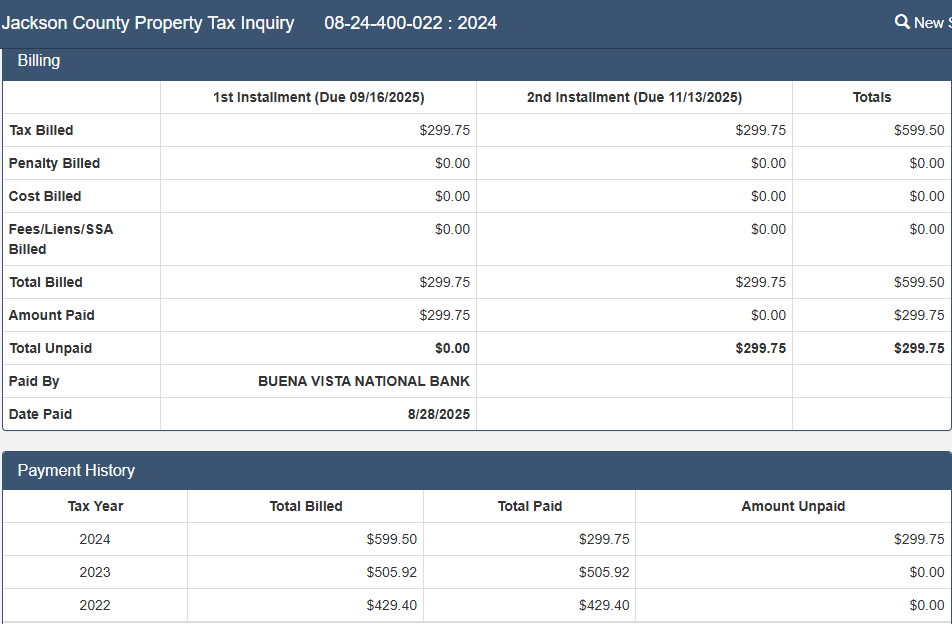
Task: Click the Jackson County Property Tax Inquiry title
Action: (148, 23)
